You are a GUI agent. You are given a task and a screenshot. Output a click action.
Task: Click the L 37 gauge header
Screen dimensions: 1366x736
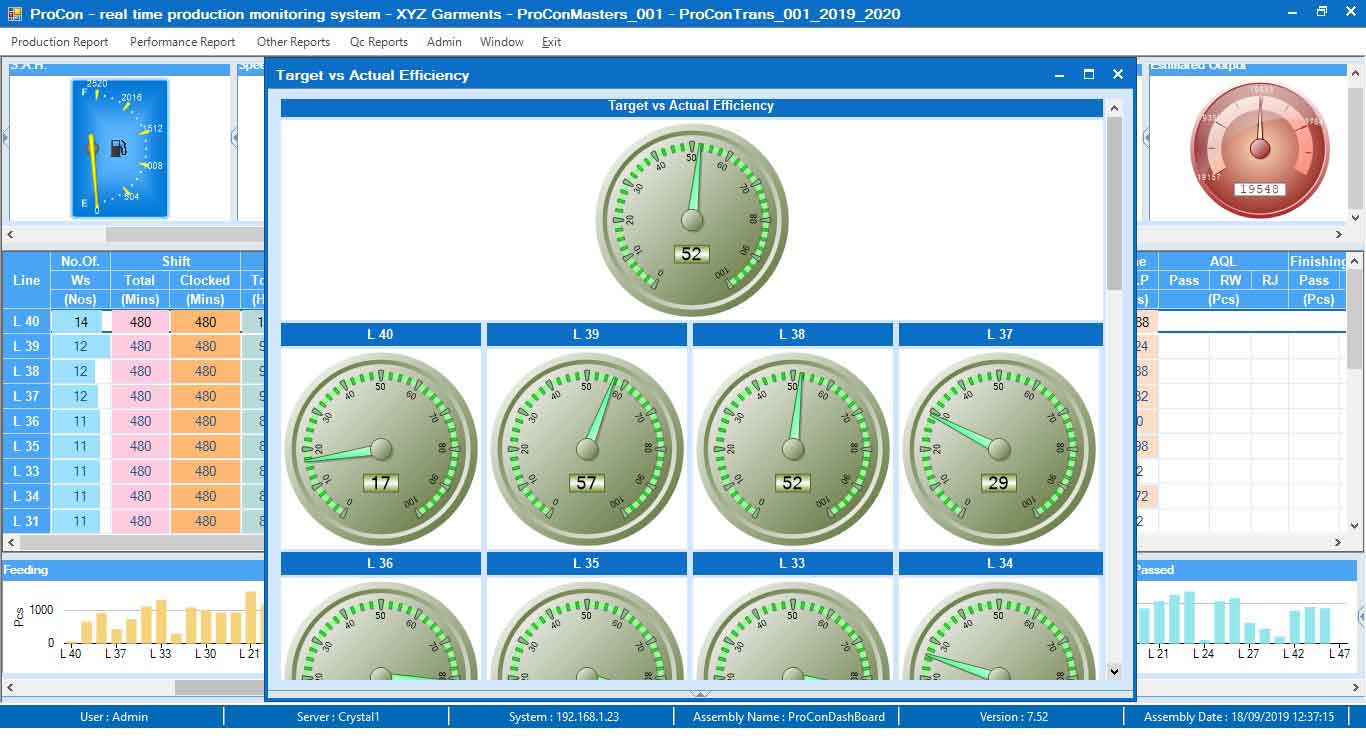click(1000, 334)
